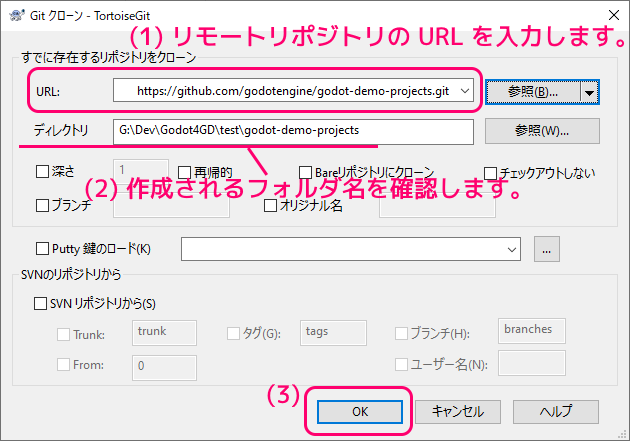The height and width of the screenshot is (441, 630).
Task: Tick the From: checkbox
Action: click(63, 365)
